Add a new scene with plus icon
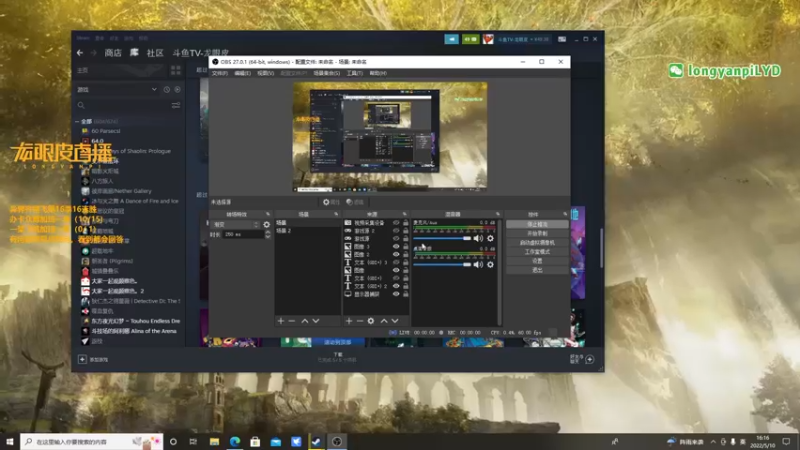800x450 pixels. point(281,321)
